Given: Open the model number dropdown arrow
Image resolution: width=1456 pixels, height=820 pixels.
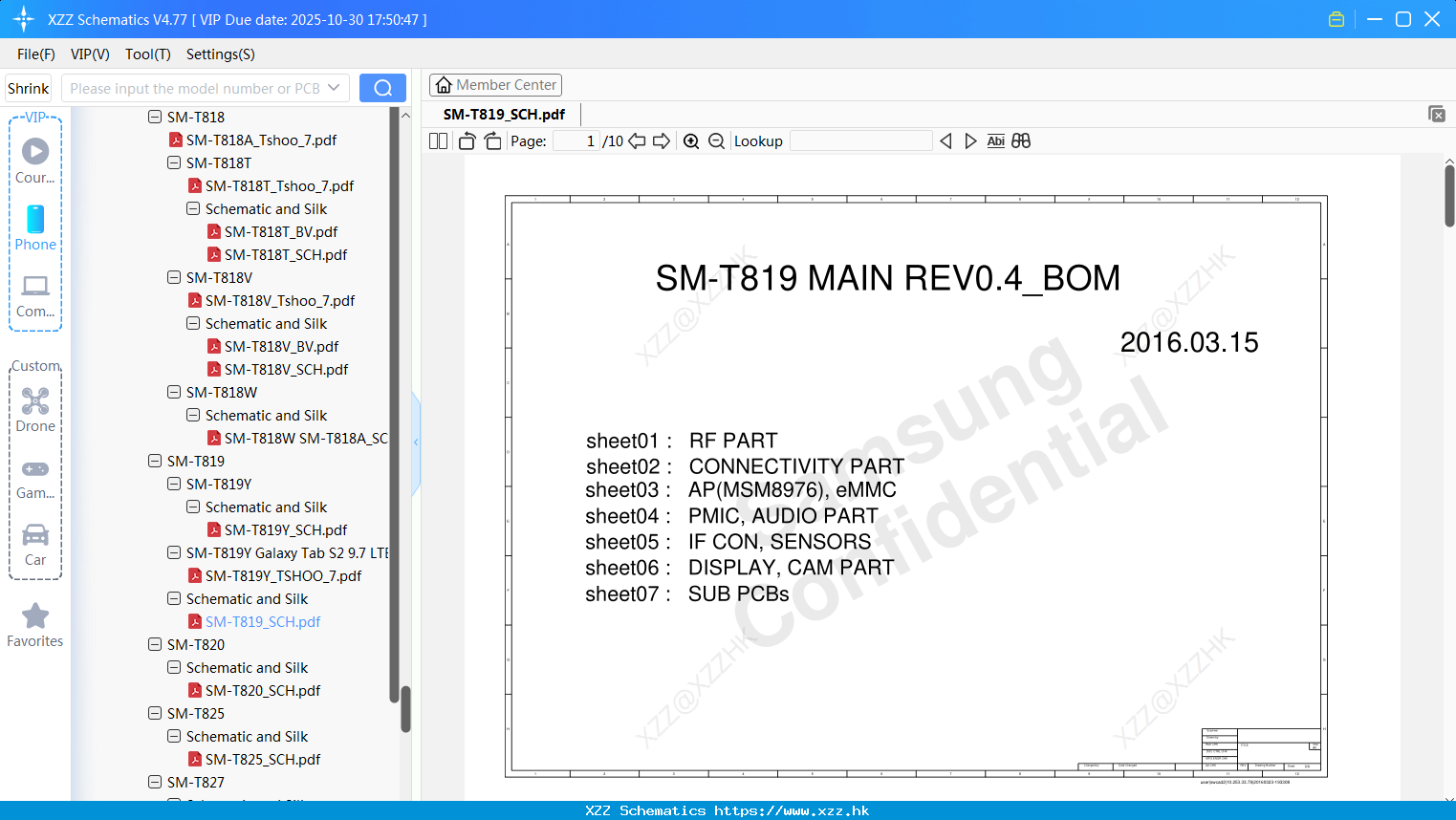Looking at the screenshot, I should [x=334, y=88].
